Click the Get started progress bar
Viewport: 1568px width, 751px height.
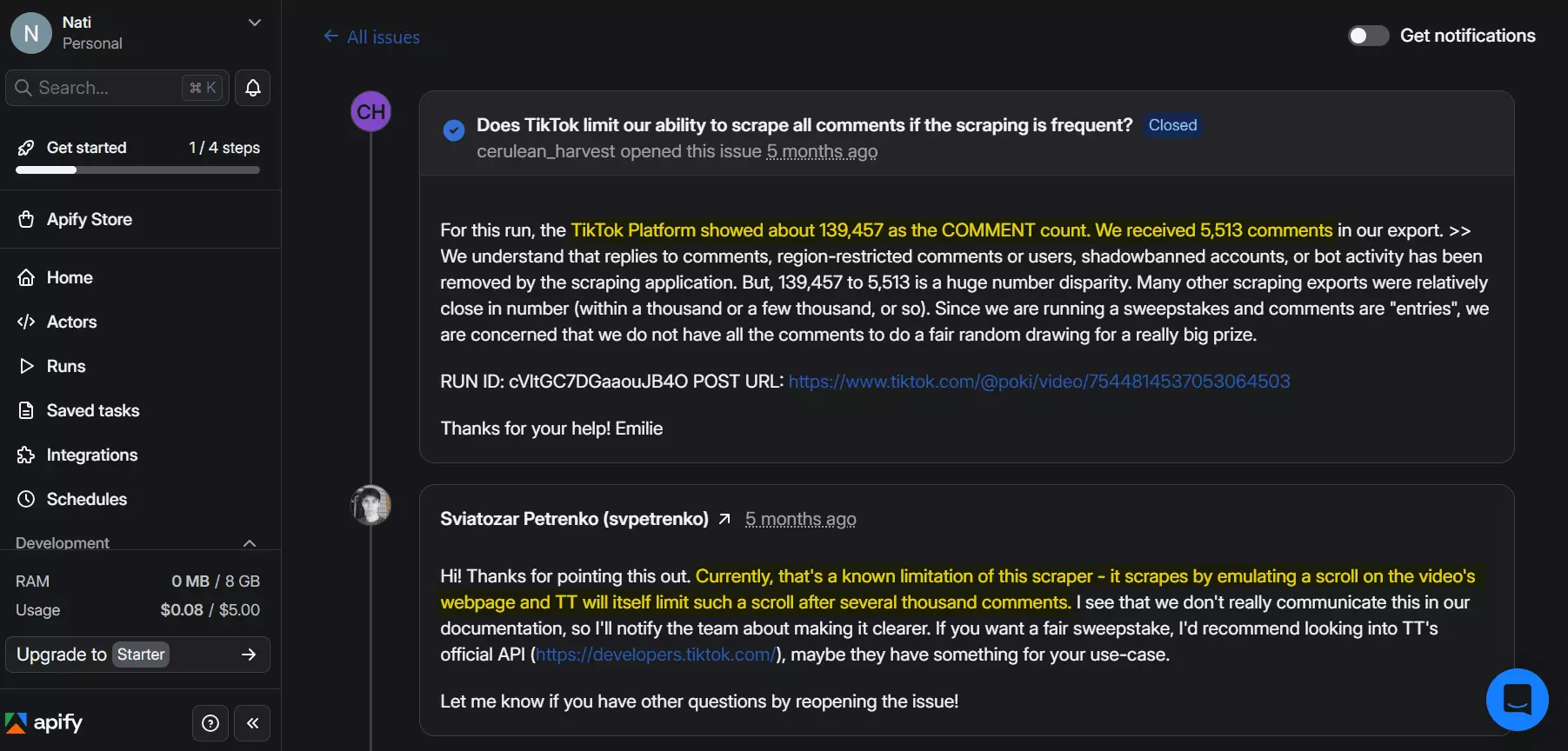point(137,170)
